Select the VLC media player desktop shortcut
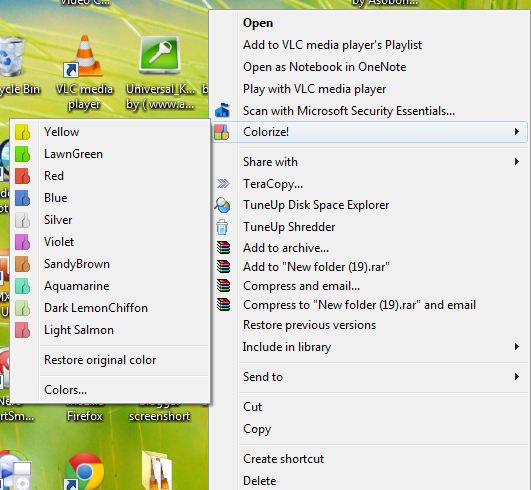531x490 pixels. pos(84,73)
